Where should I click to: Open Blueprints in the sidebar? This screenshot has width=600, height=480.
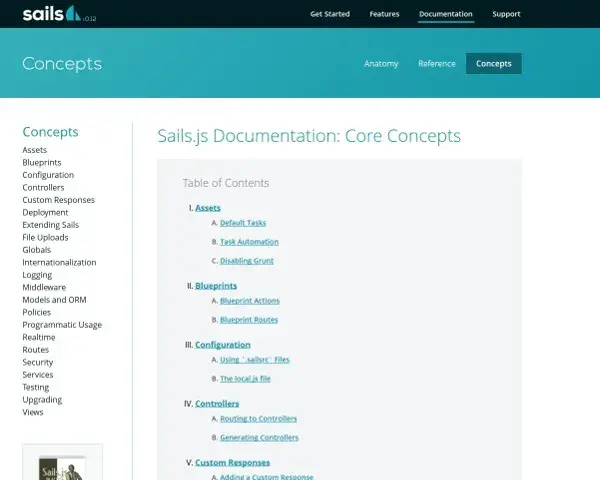pos(42,163)
